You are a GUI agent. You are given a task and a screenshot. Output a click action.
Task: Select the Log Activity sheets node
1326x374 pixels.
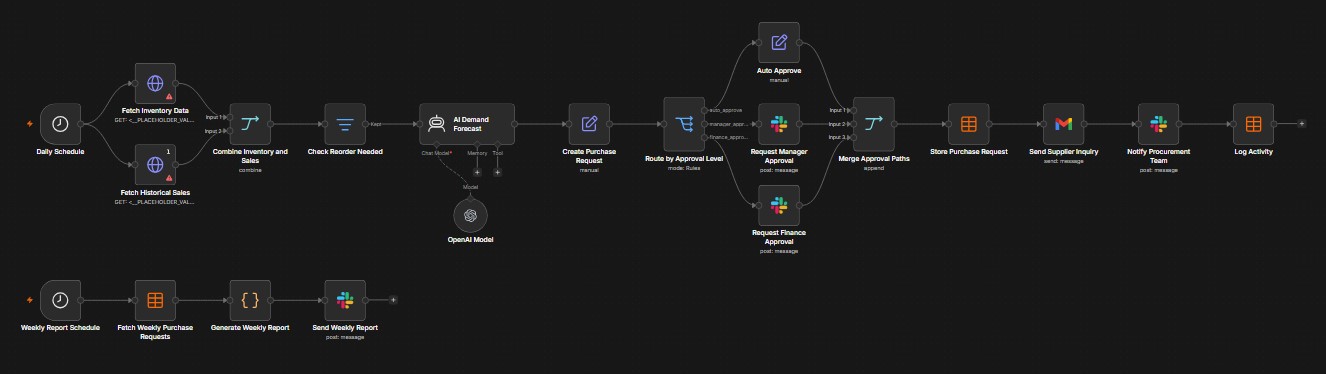(x=1253, y=124)
